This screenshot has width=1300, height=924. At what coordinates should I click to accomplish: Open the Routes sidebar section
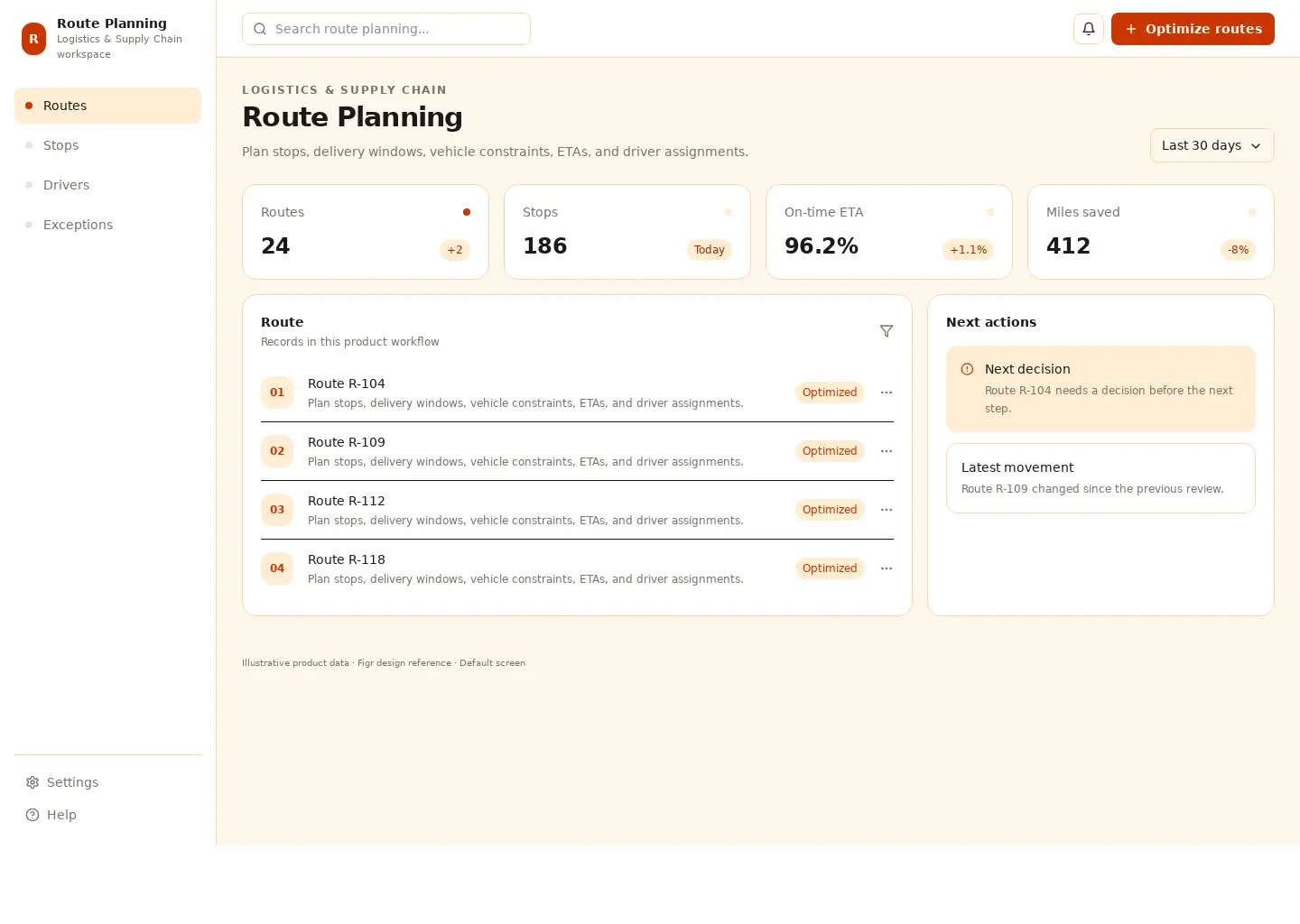[x=107, y=106]
